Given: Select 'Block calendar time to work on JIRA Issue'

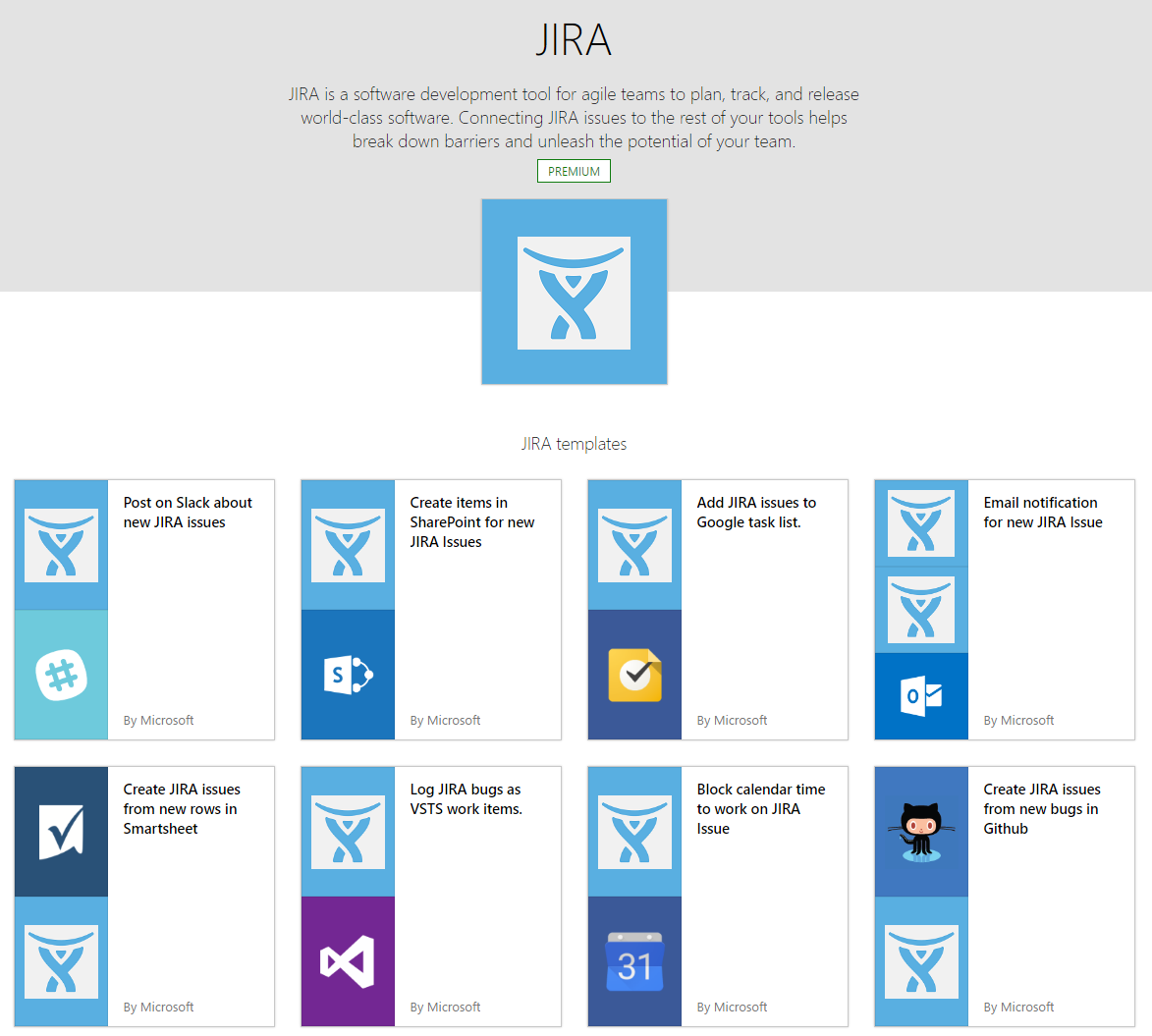Looking at the screenshot, I should (760, 809).
